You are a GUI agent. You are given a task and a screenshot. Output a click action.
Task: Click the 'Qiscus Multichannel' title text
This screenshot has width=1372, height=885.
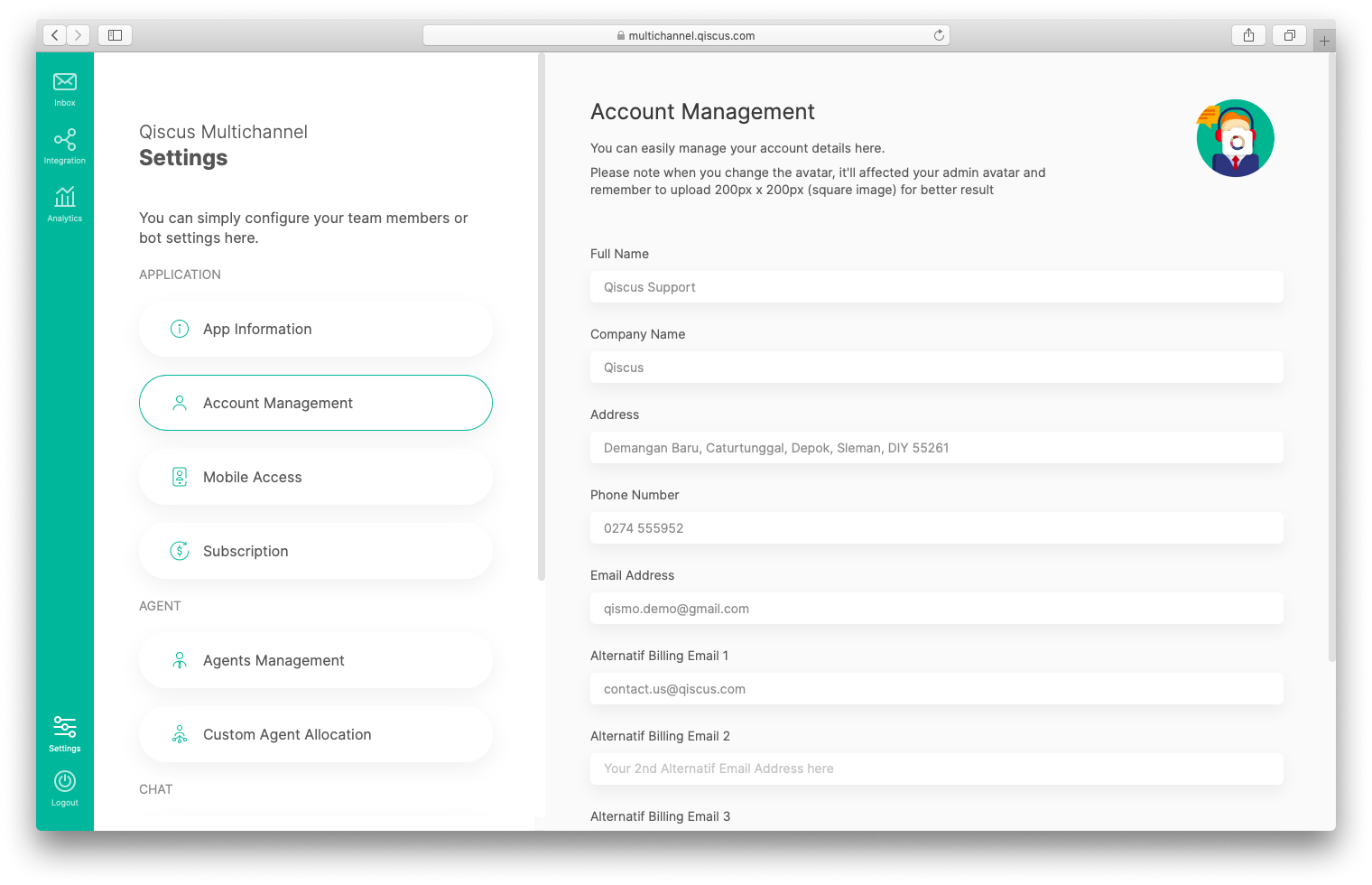click(x=223, y=132)
